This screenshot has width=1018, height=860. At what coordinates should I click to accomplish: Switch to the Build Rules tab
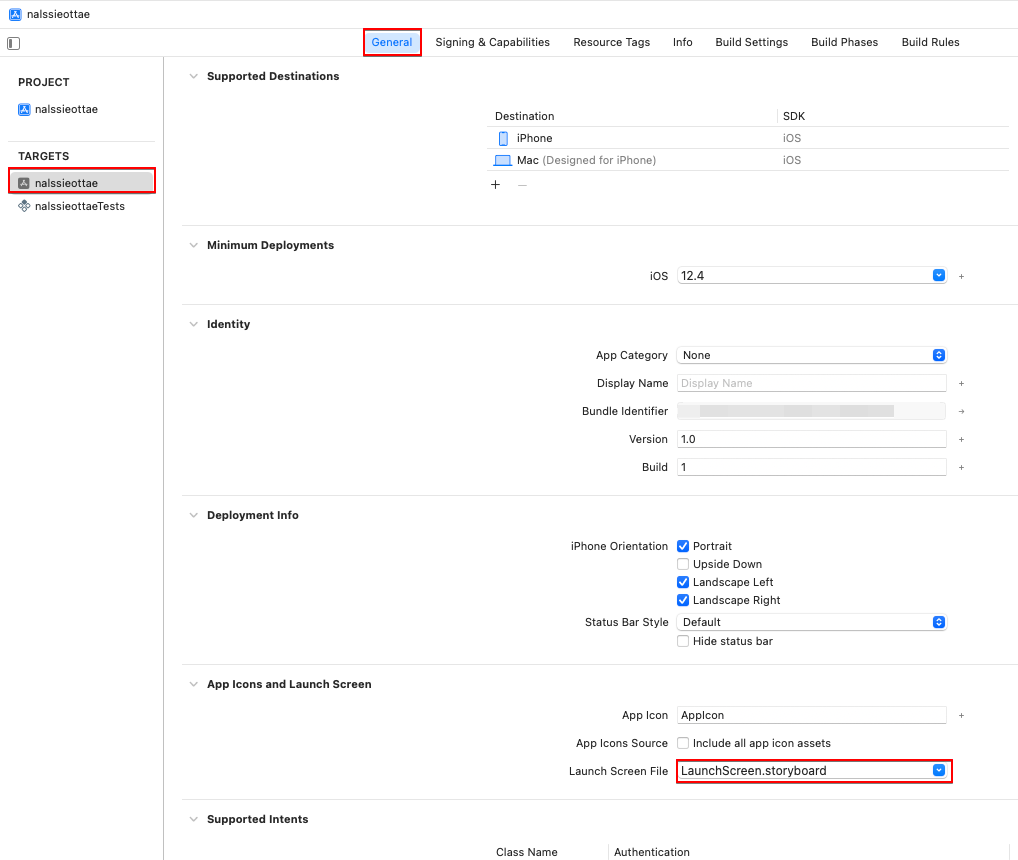(x=930, y=42)
